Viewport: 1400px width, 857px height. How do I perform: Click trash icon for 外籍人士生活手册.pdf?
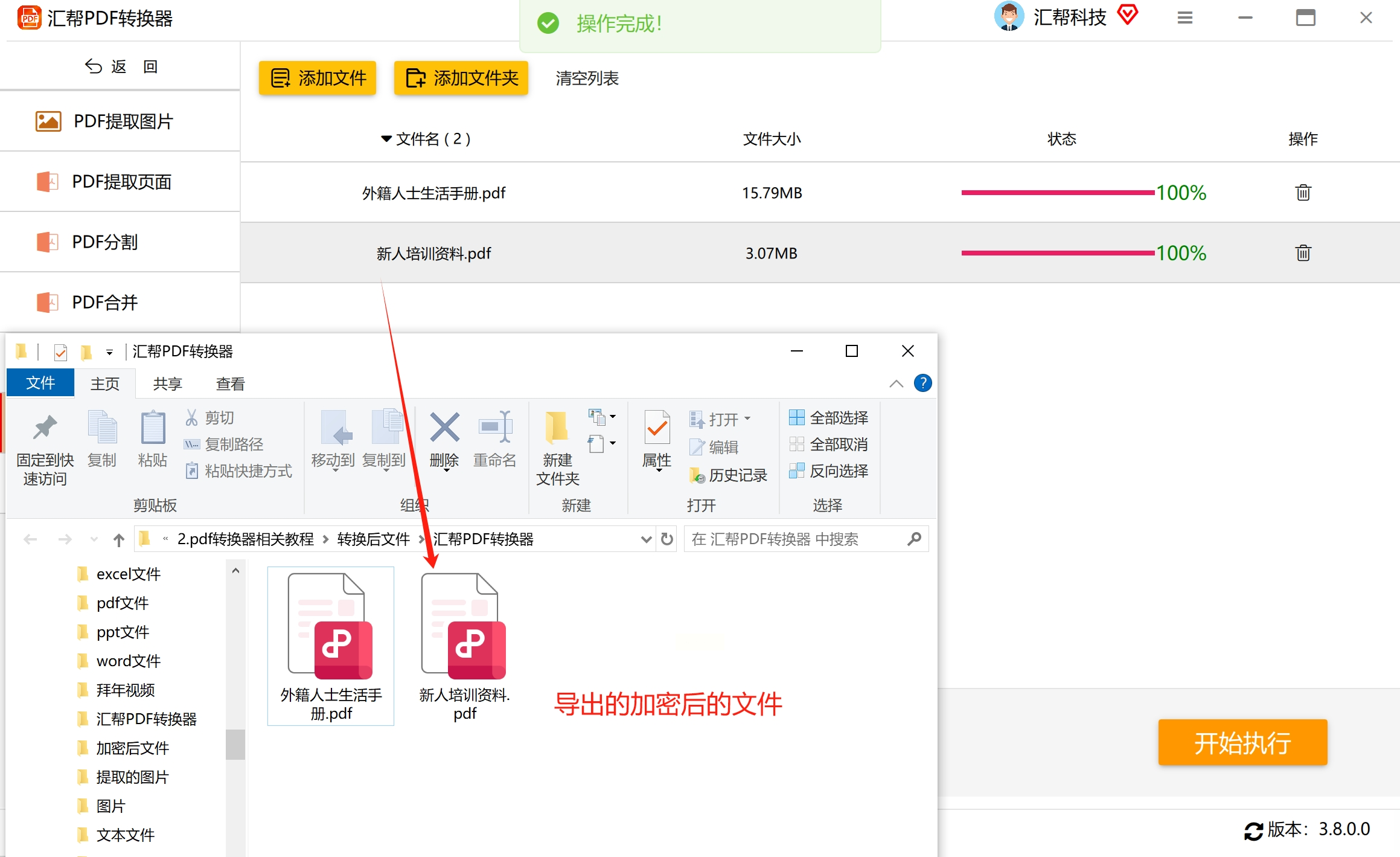(x=1303, y=193)
